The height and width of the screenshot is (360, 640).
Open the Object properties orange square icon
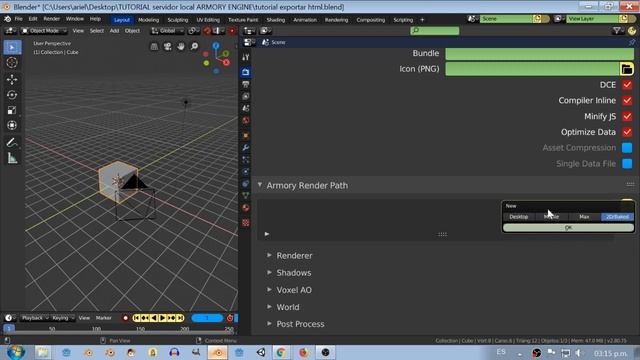coord(246,136)
